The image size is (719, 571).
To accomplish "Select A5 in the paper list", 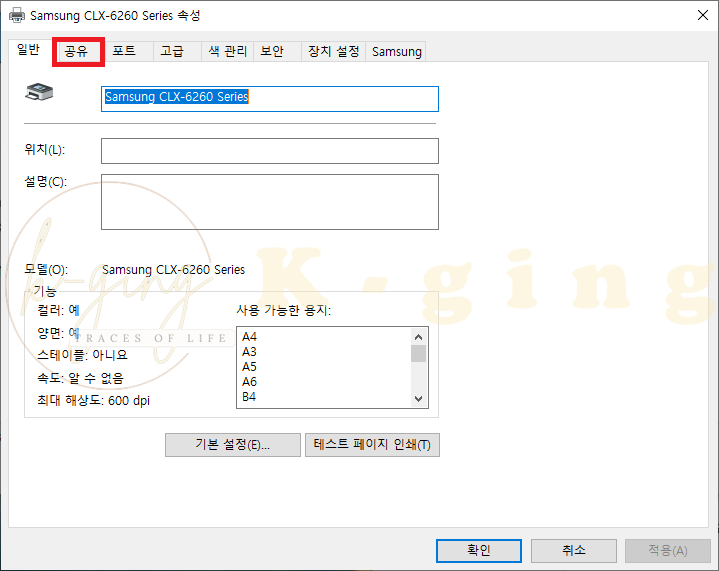I will (x=249, y=367).
